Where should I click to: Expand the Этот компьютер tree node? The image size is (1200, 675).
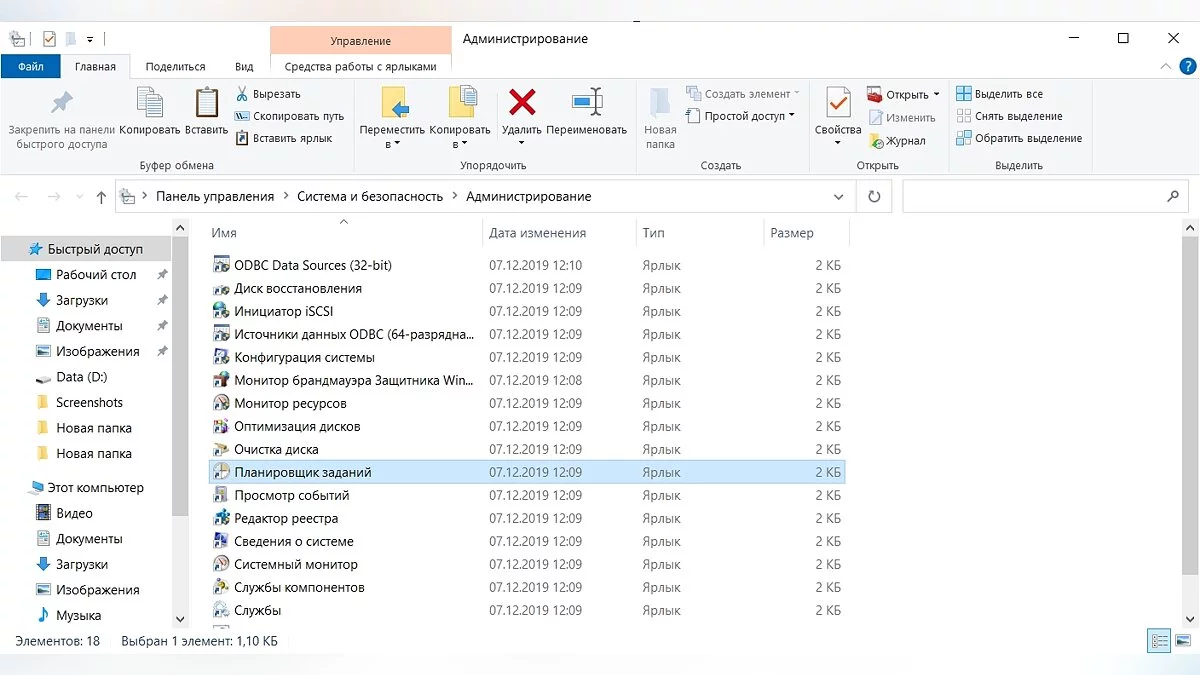click(x=23, y=488)
